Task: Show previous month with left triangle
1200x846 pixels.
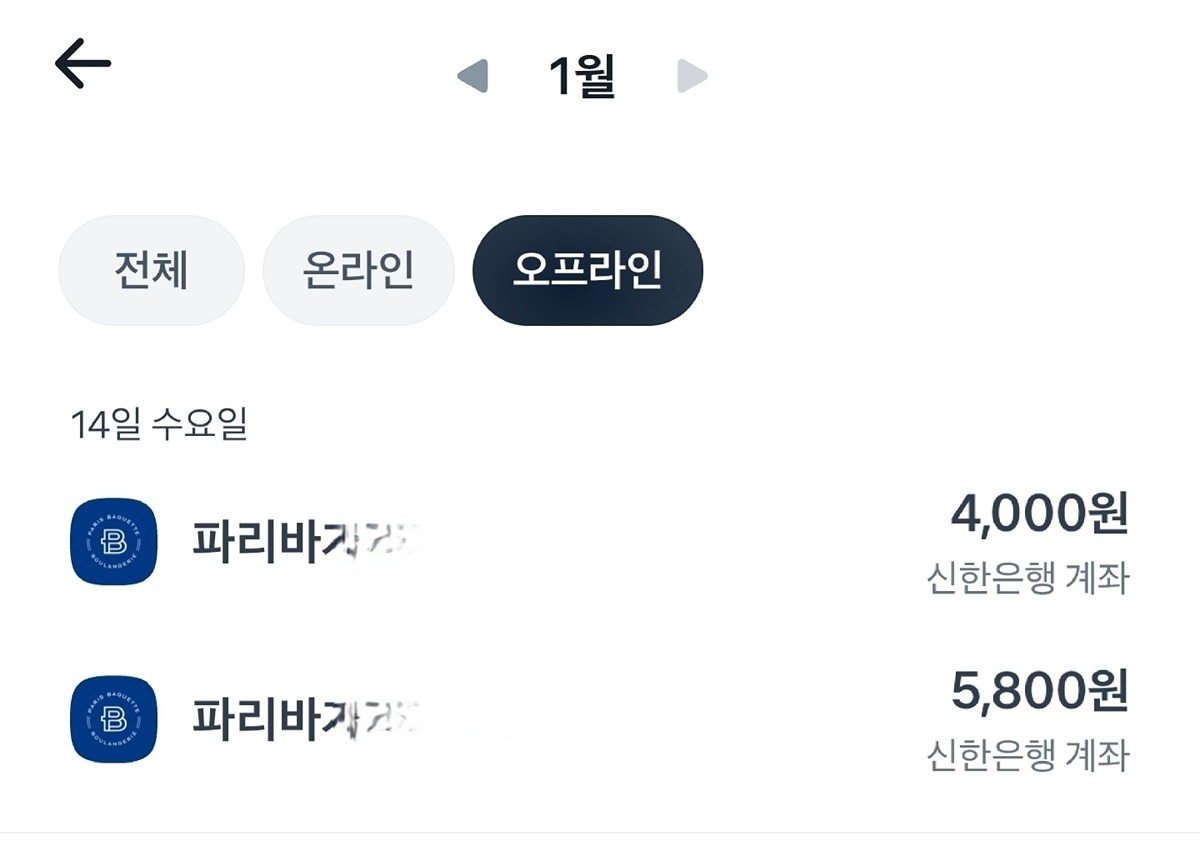Action: click(x=472, y=76)
